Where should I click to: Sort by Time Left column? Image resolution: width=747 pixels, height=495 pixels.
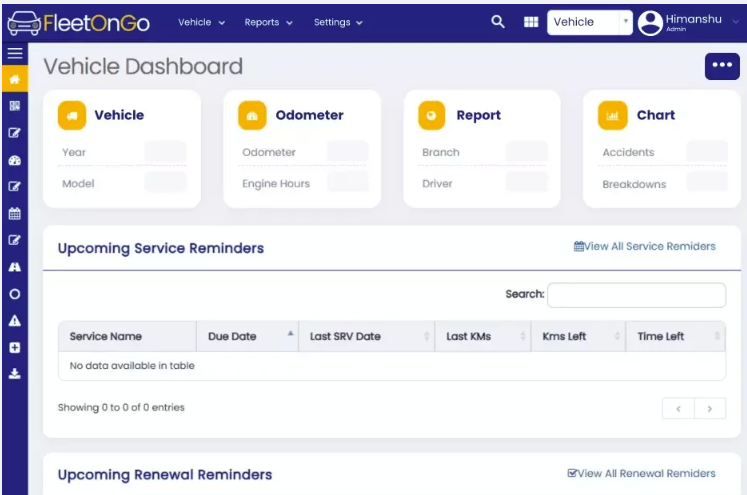pyautogui.click(x=676, y=336)
